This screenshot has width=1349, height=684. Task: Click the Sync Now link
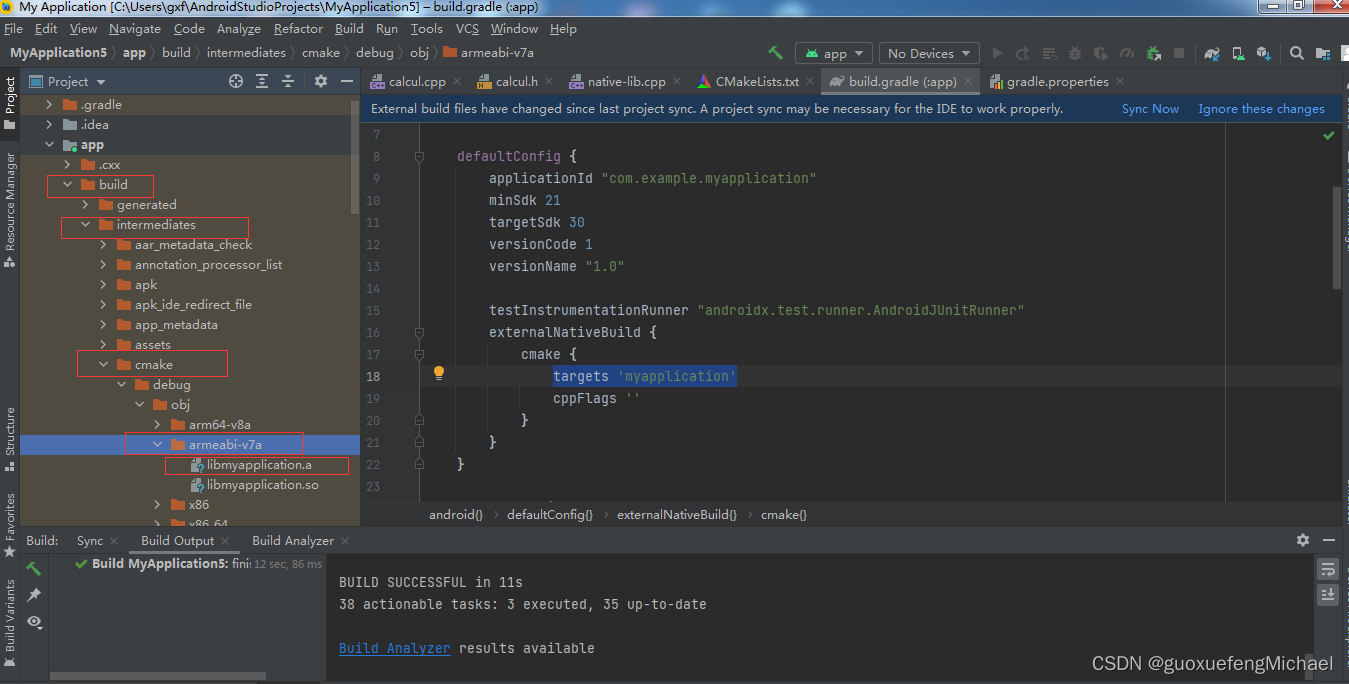coord(1149,108)
